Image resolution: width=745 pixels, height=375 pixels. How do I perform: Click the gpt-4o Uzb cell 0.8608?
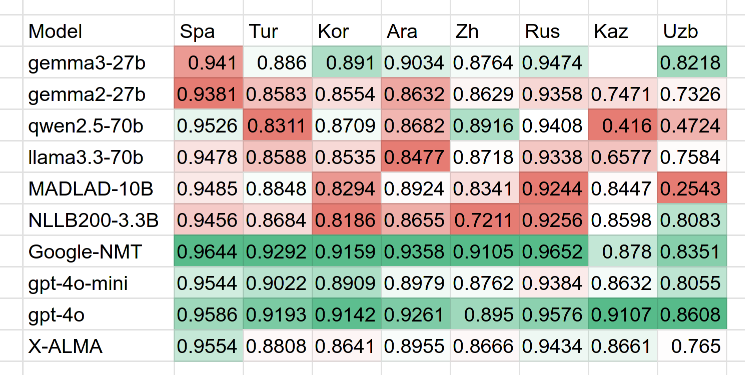coord(692,314)
